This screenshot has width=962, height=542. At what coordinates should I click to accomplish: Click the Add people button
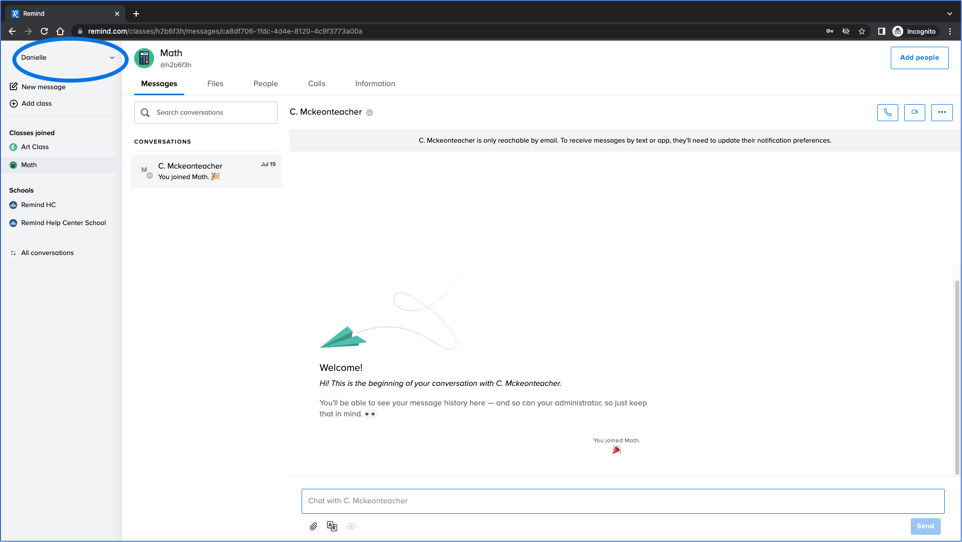pos(918,58)
